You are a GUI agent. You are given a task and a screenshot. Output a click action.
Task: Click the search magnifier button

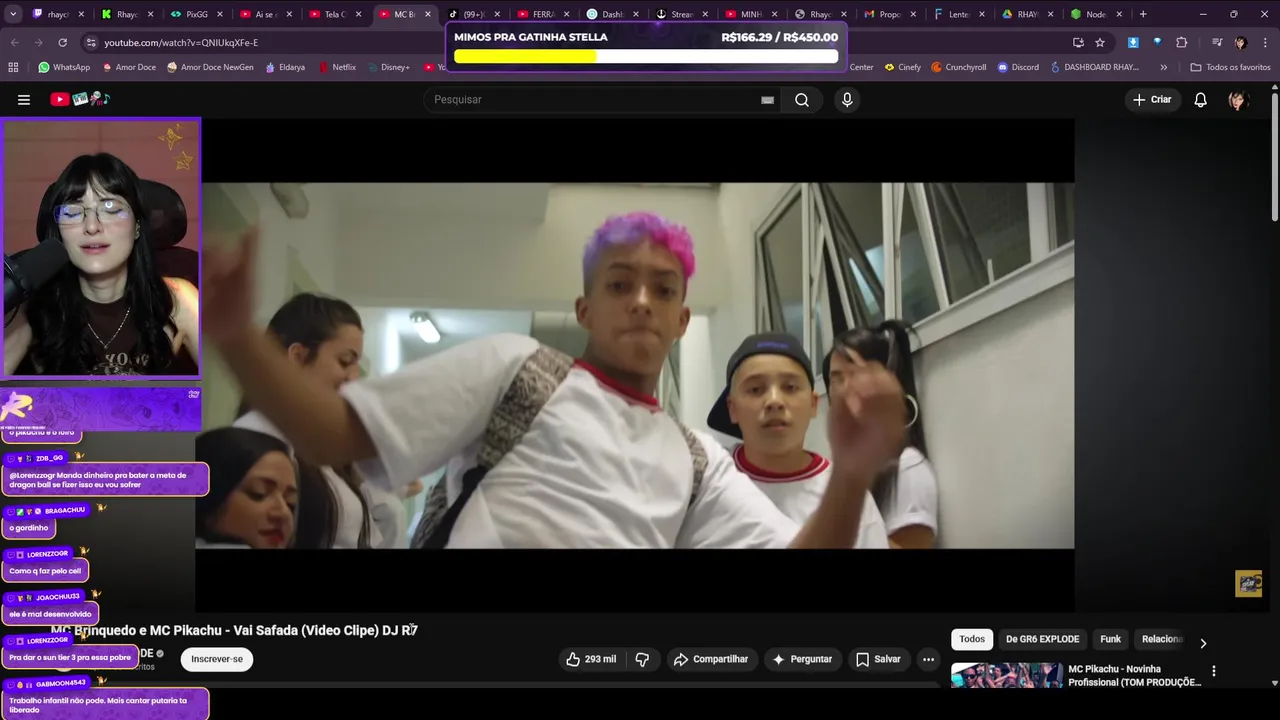pos(802,99)
